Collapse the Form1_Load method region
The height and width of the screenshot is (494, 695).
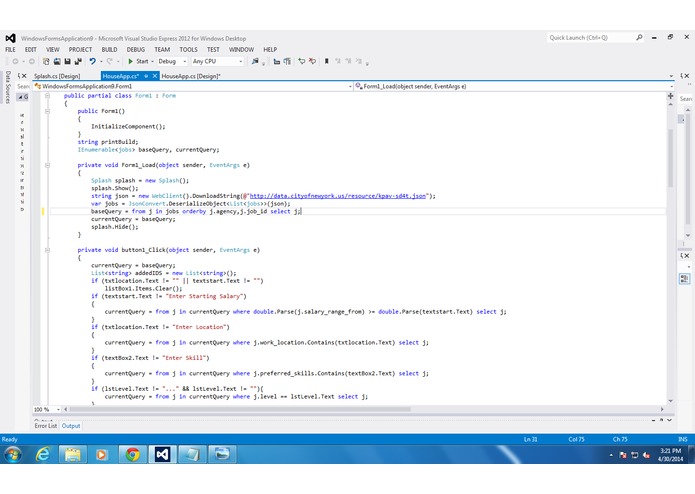47,165
